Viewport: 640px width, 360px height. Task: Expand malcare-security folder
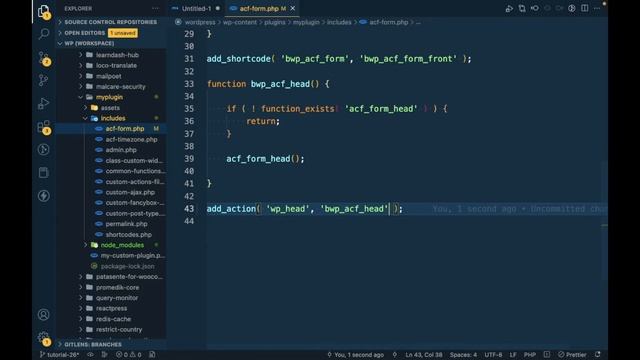coord(120,87)
